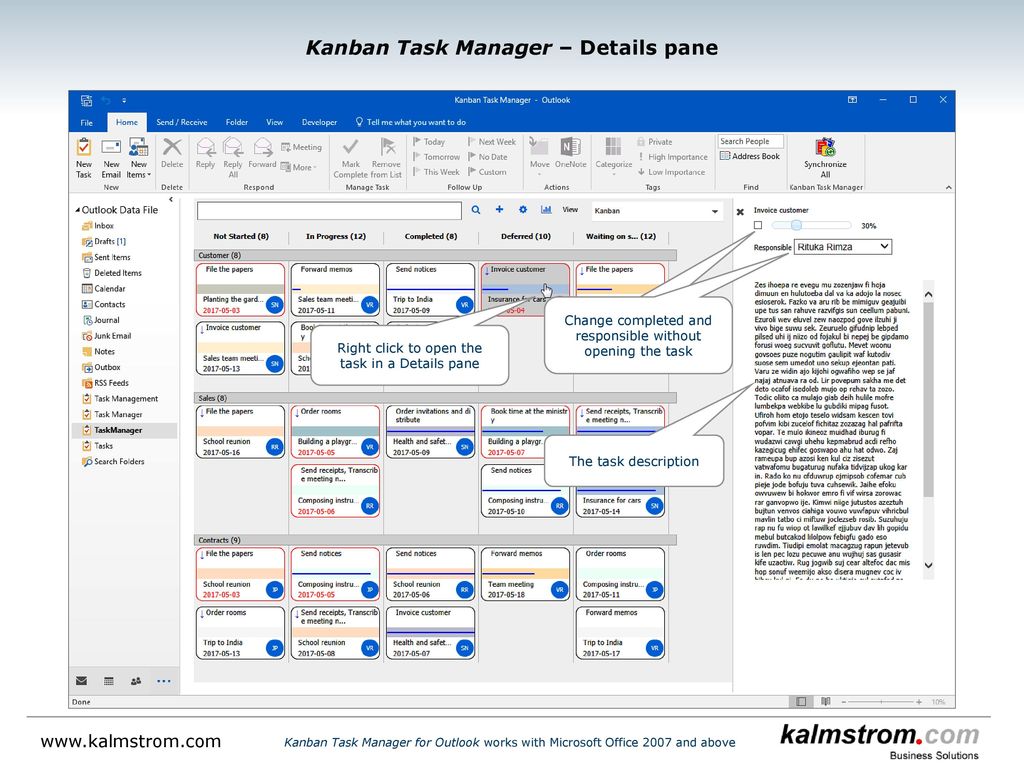Viewport: 1024px width, 768px height.
Task: Click the Mail navigation icon
Action: pos(82,681)
